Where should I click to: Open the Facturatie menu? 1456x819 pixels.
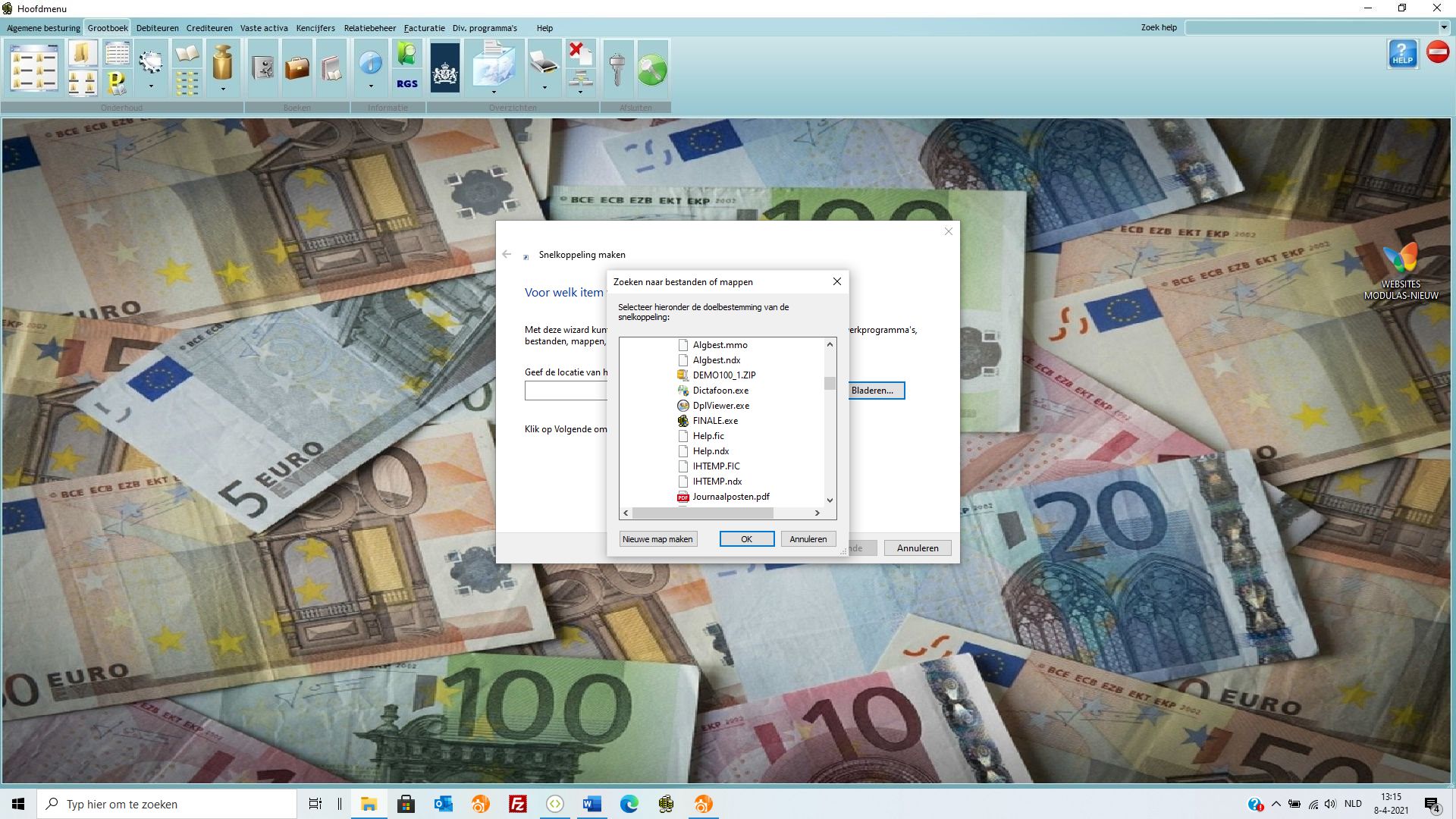(424, 28)
